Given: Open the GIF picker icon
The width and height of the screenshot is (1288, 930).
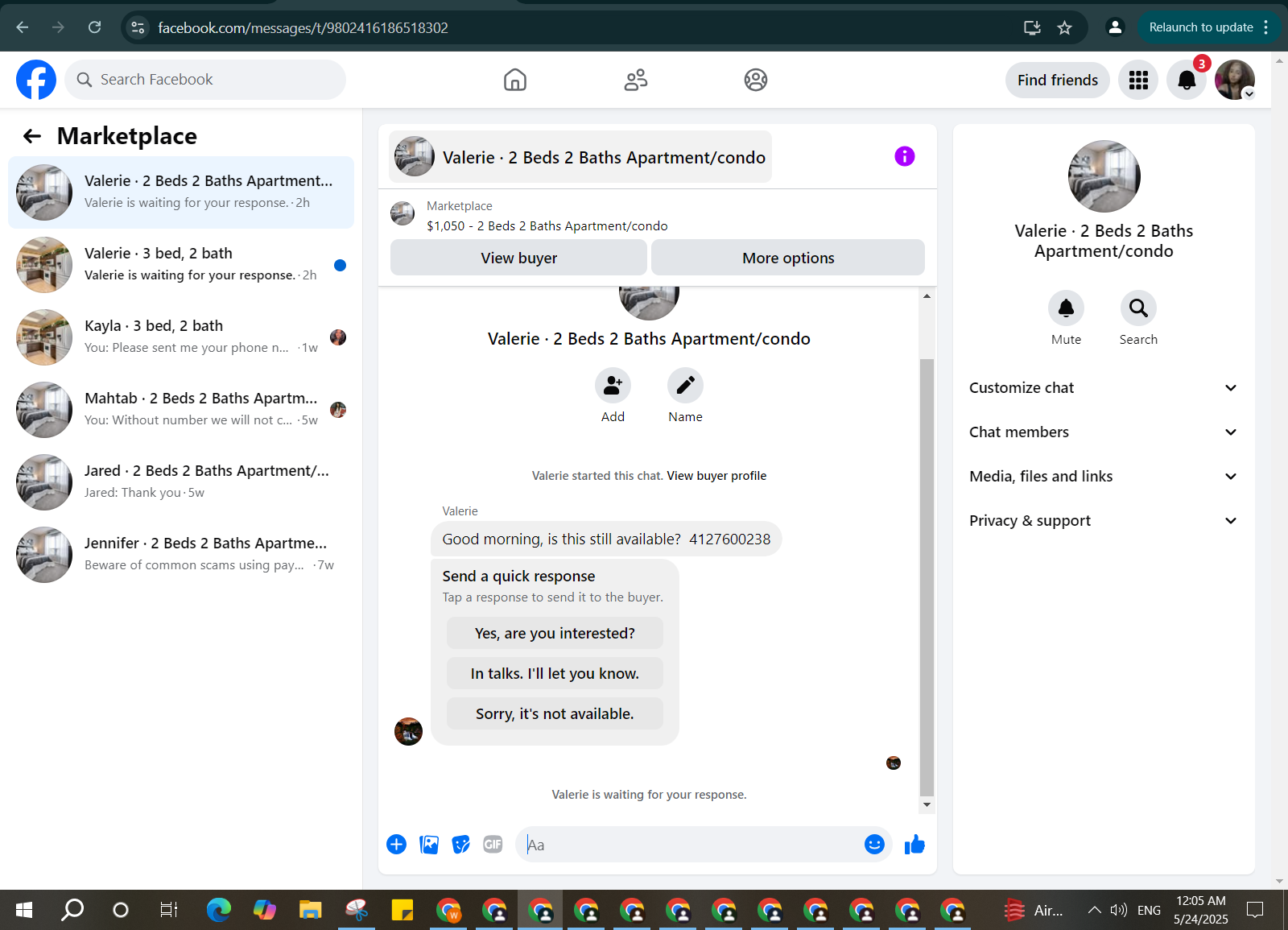Looking at the screenshot, I should coord(493,844).
